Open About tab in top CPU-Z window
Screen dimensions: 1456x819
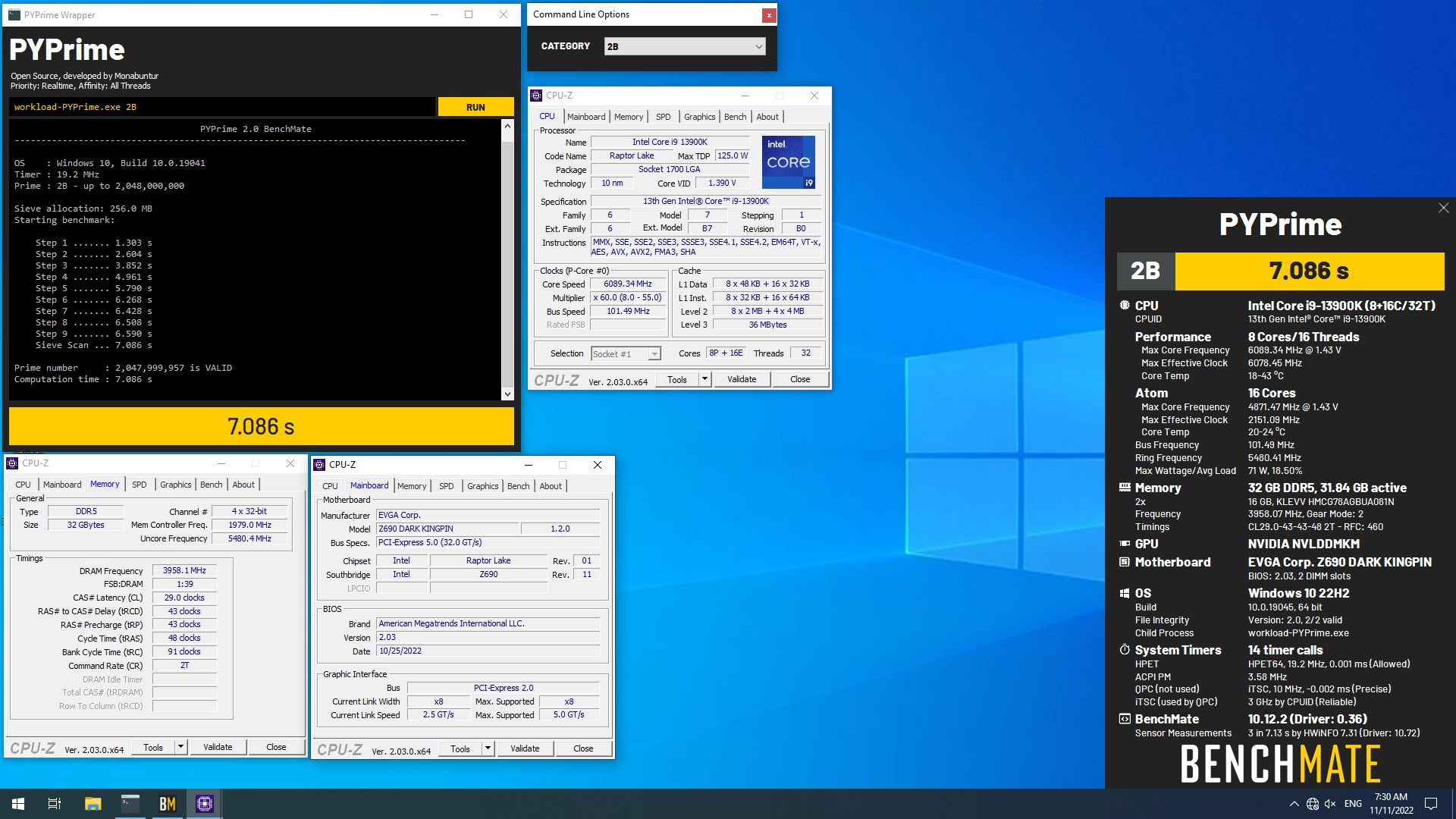coord(767,117)
